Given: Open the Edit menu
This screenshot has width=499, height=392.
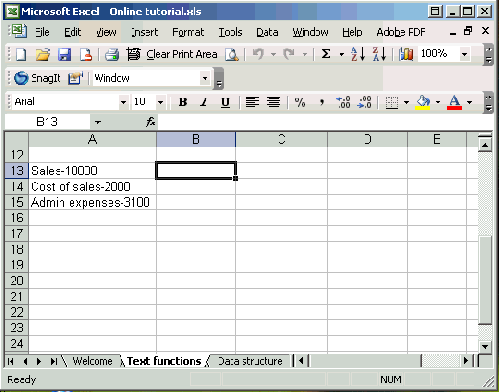Looking at the screenshot, I should (72, 32).
